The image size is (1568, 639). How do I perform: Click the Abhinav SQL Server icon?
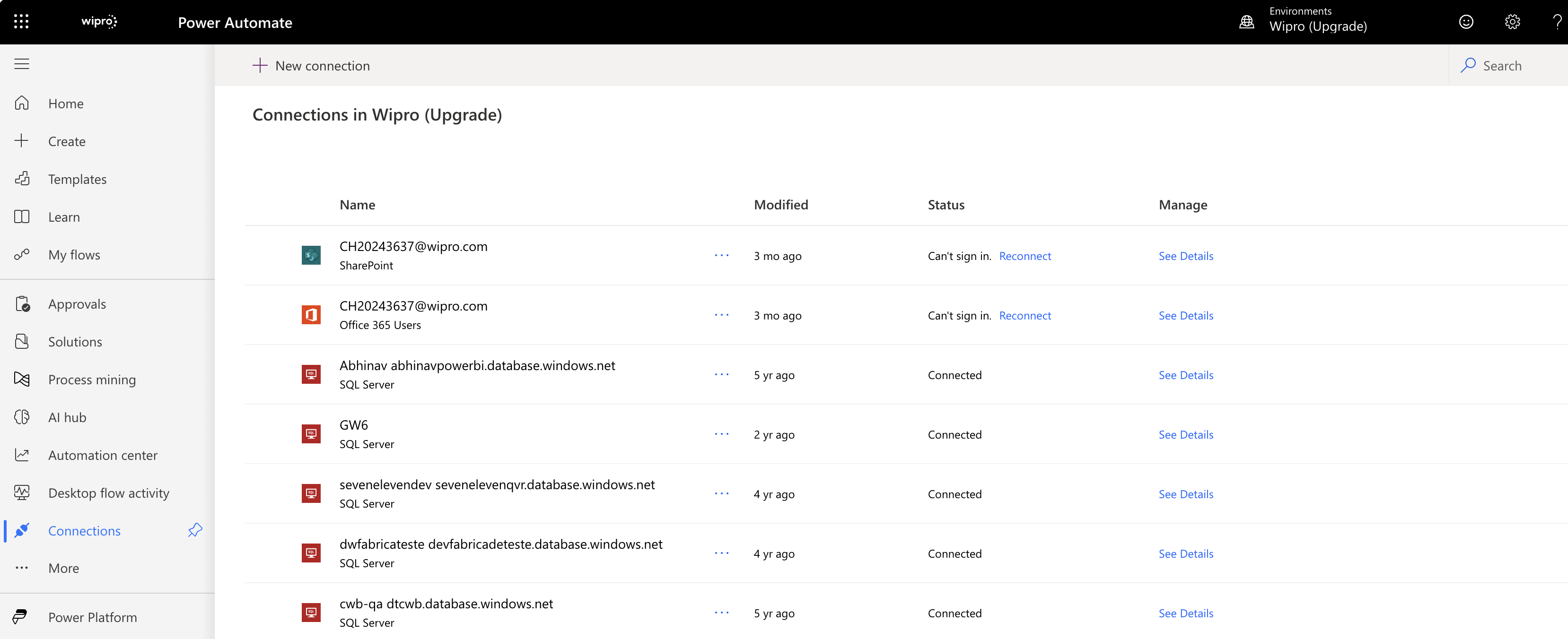tap(311, 374)
